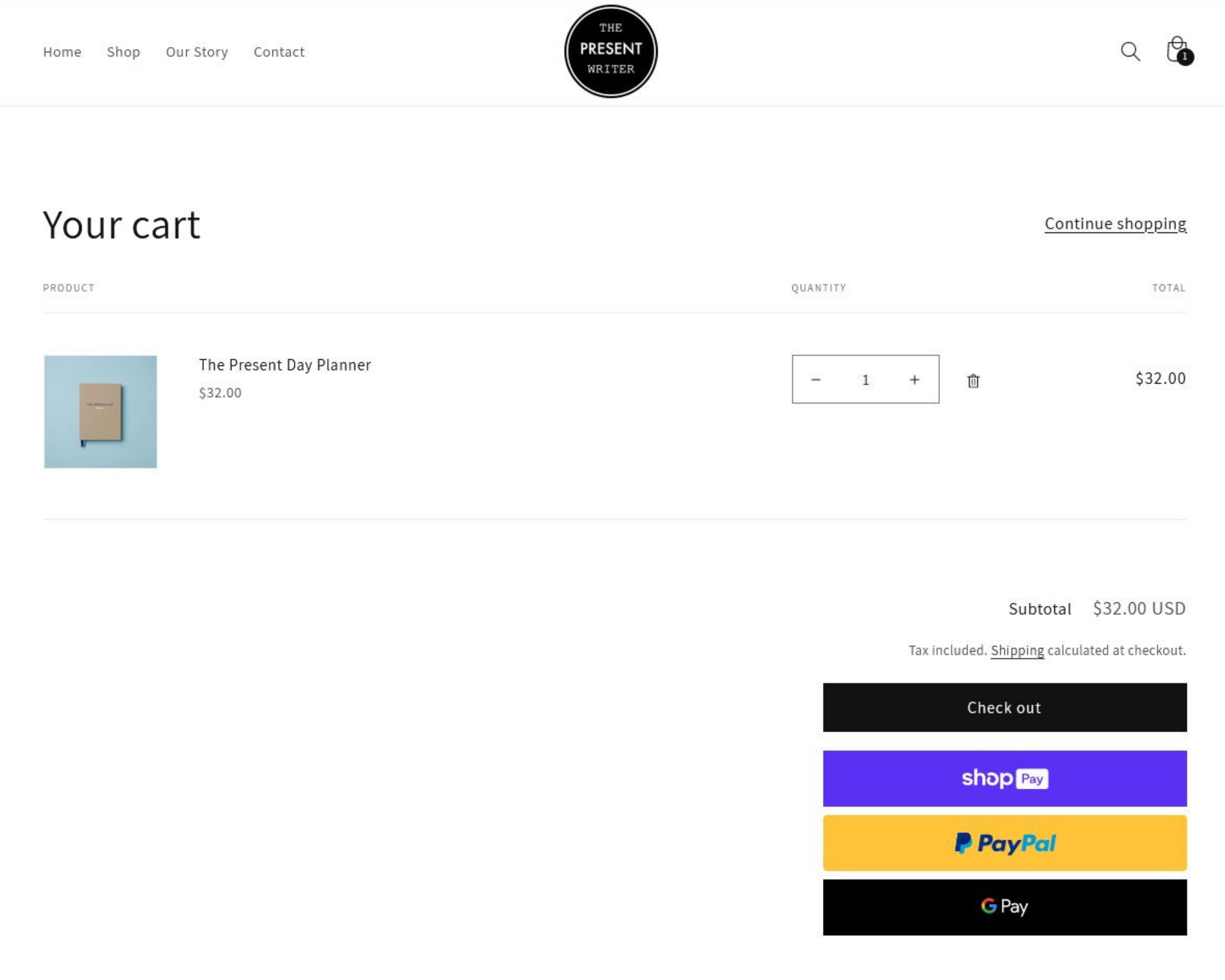Remove planner with the trash icon
The image size is (1225, 980).
[973, 381]
